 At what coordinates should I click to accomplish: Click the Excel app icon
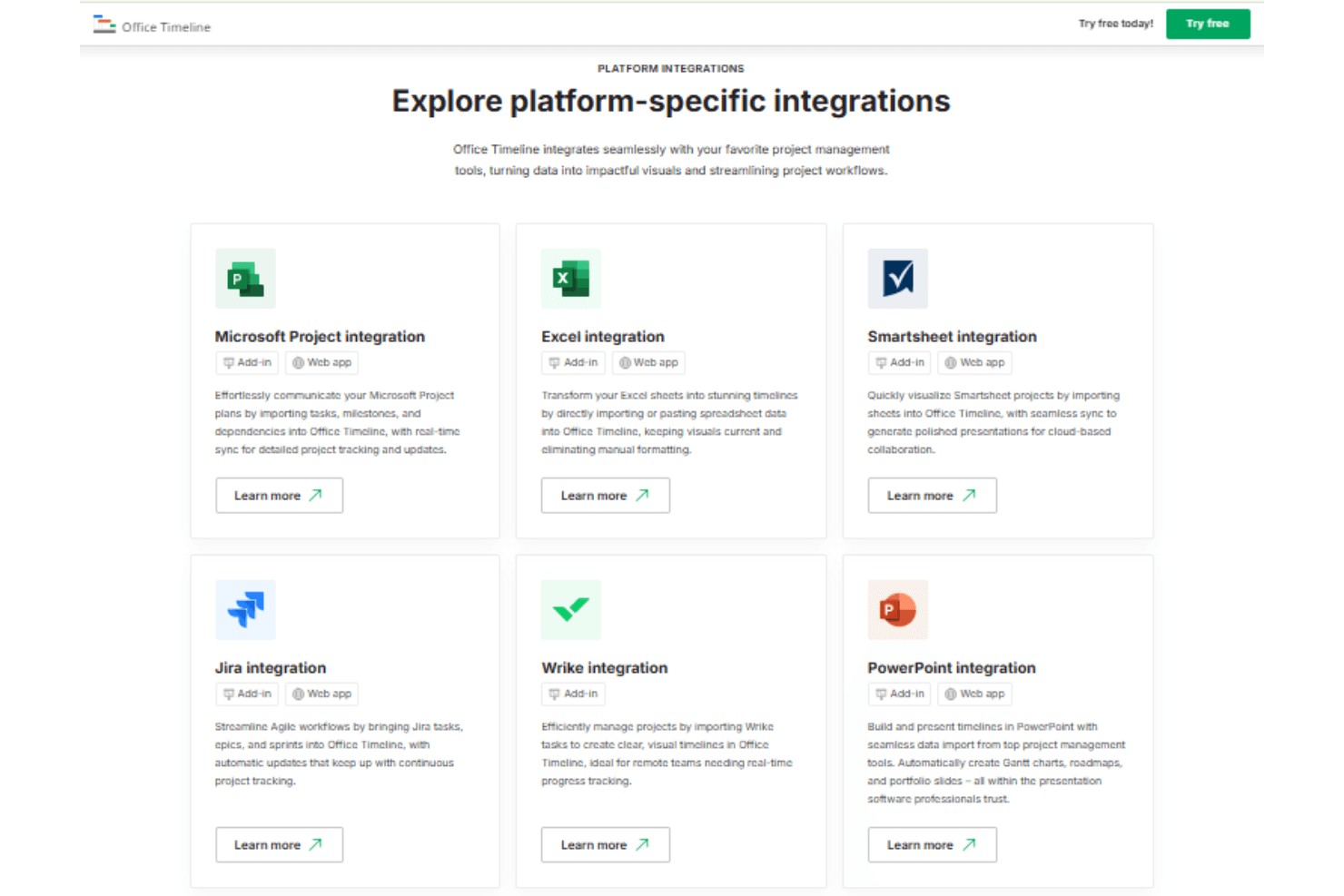point(571,279)
